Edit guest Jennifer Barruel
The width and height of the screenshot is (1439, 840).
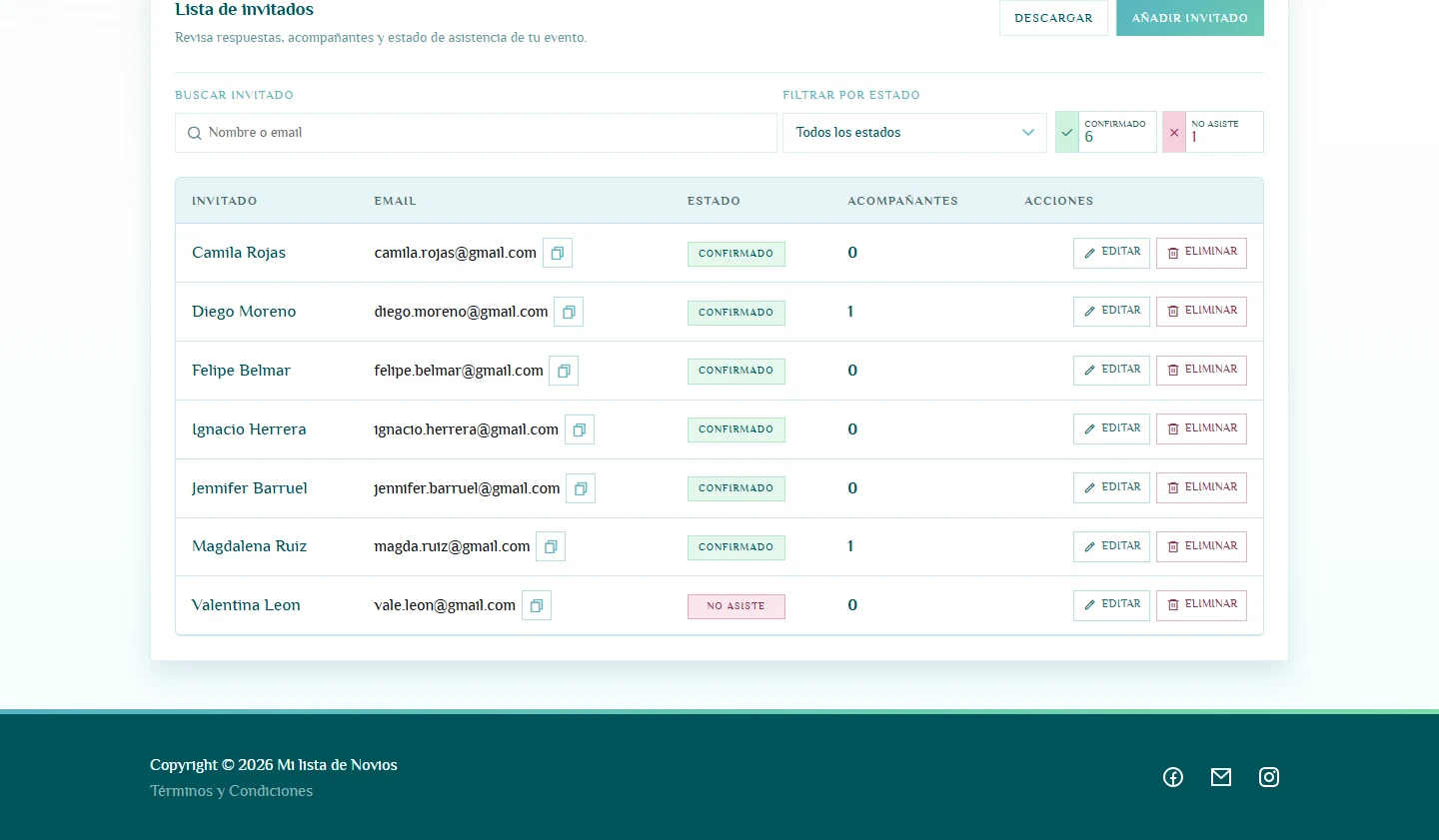1111,488
